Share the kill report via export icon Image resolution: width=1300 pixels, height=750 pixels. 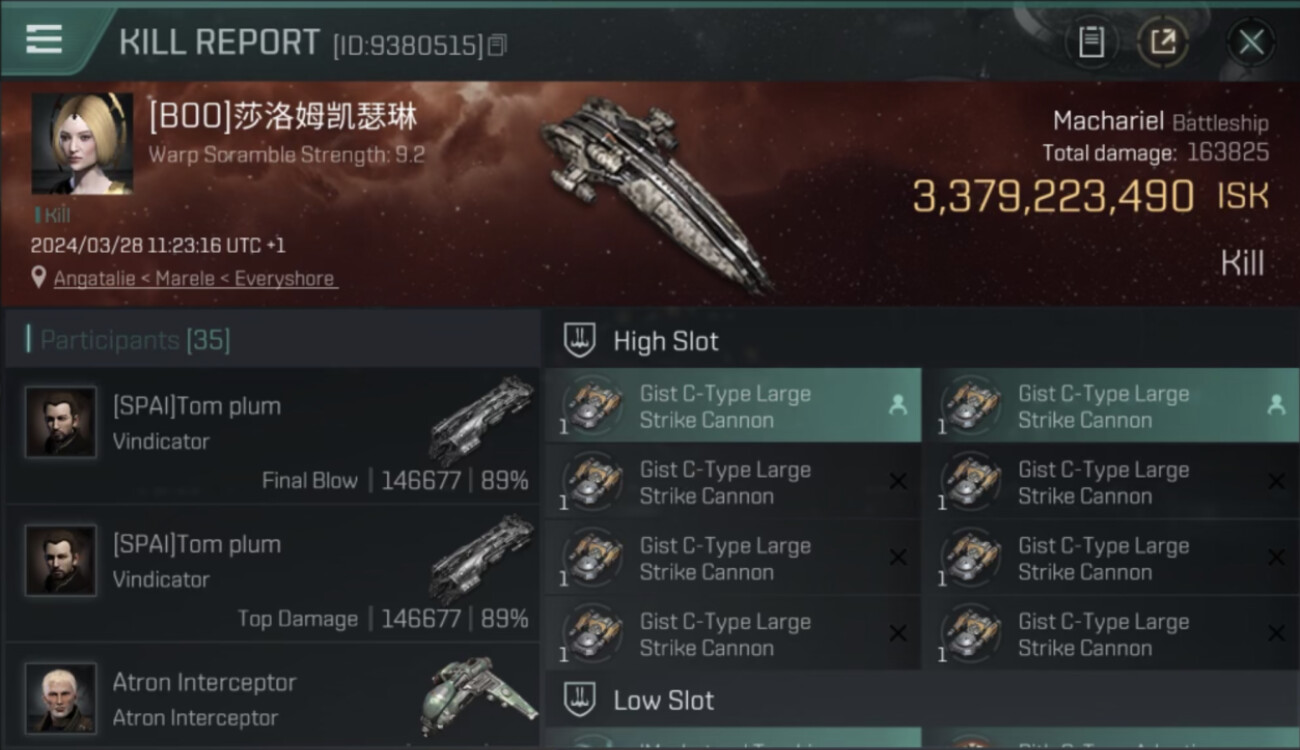pos(1163,42)
